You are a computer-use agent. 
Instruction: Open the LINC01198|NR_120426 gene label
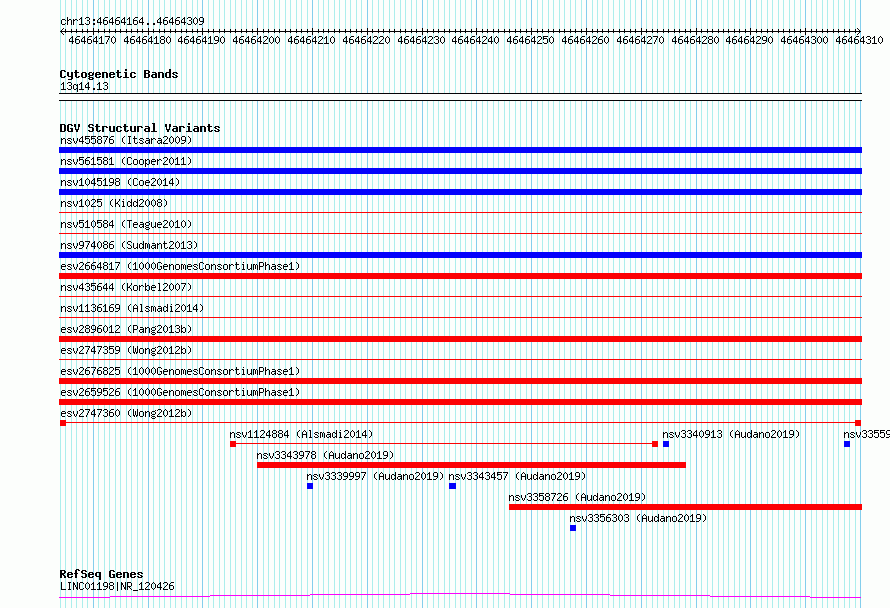(117, 586)
